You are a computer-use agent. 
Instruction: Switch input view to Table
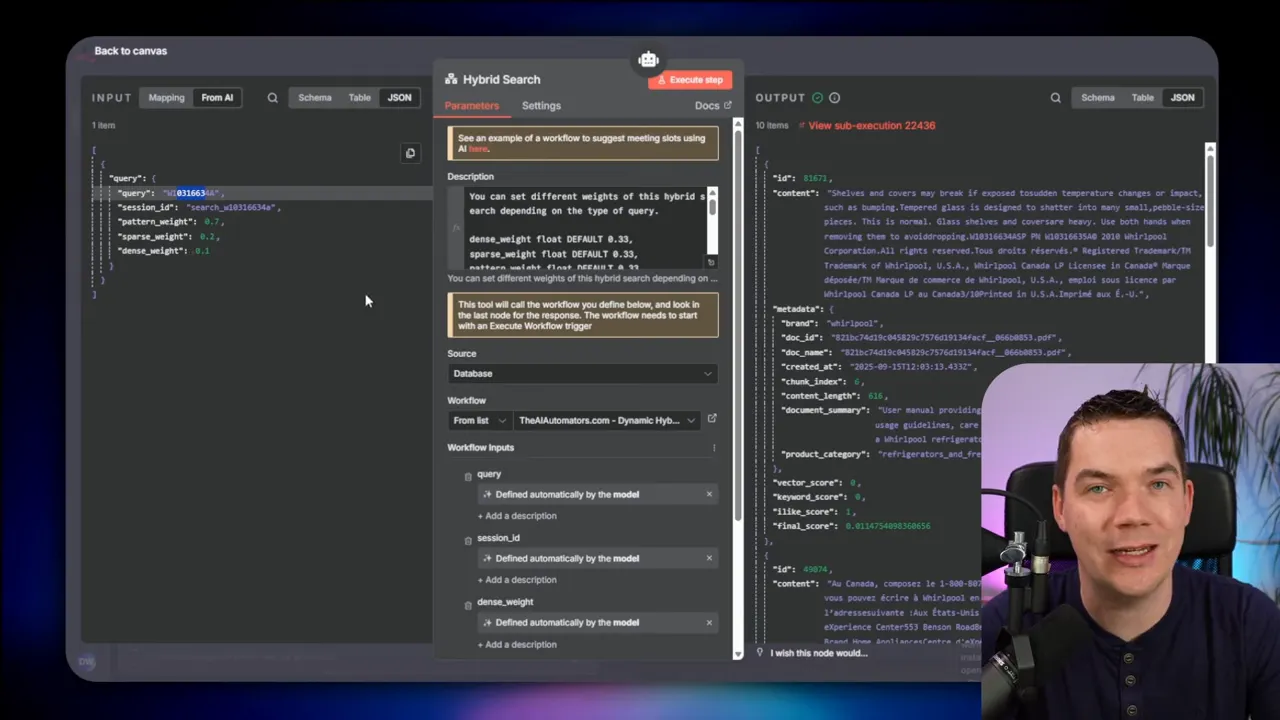point(359,98)
